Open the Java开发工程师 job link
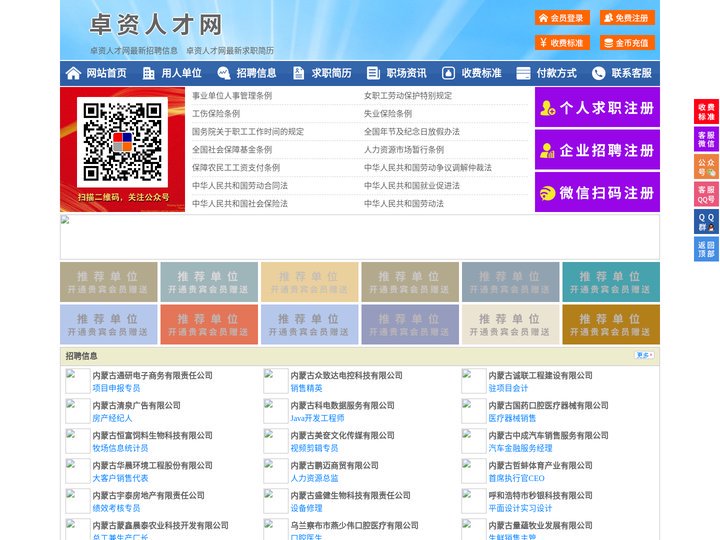This screenshot has height=540, width=720. click(x=317, y=418)
